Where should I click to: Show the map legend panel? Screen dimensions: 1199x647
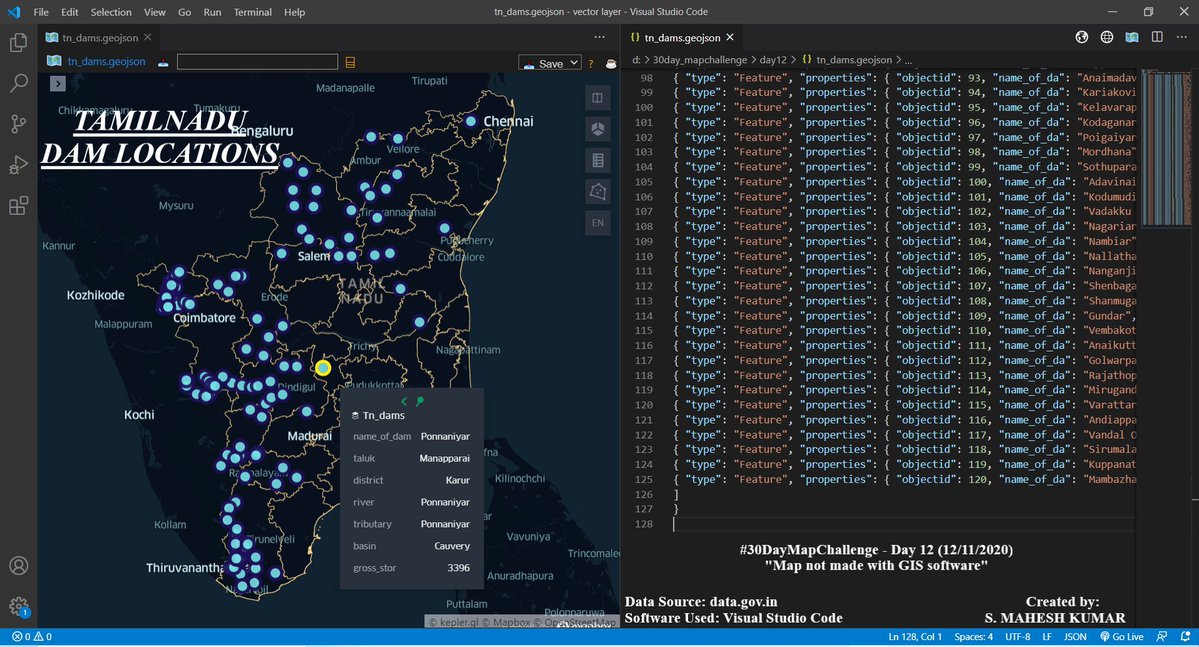[597, 160]
